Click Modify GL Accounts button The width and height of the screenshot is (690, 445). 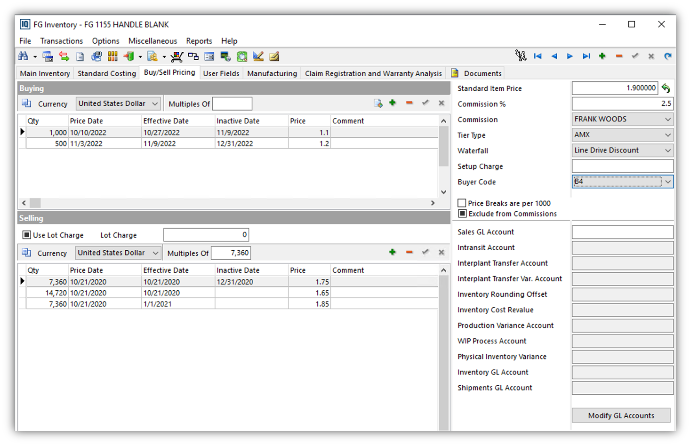tap(621, 415)
